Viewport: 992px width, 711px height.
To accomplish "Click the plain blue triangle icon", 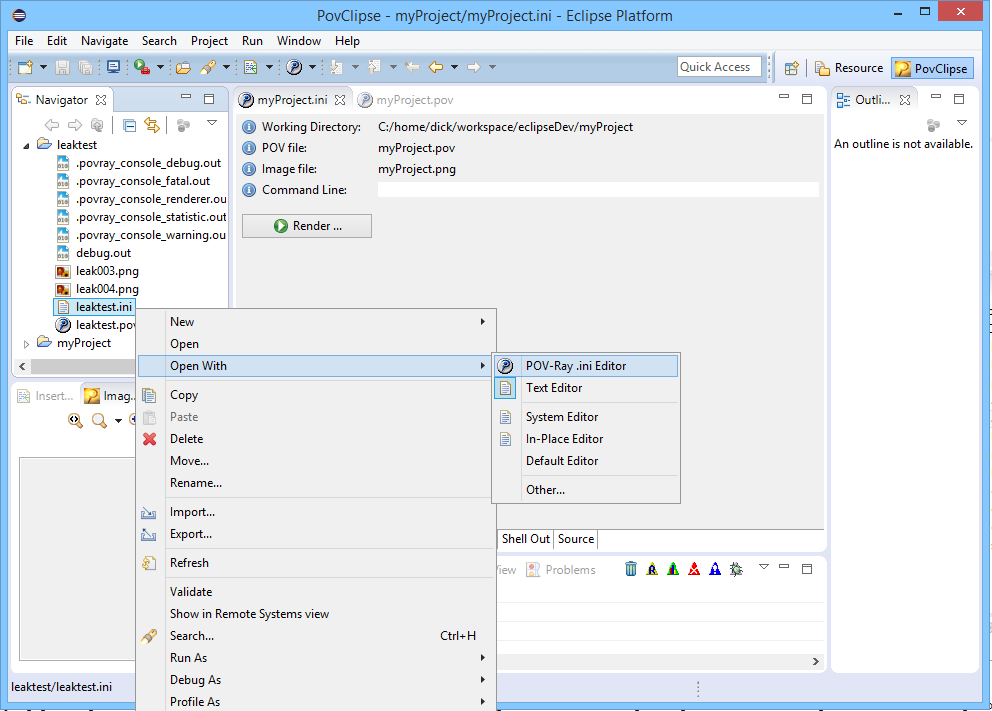I will click(715, 569).
